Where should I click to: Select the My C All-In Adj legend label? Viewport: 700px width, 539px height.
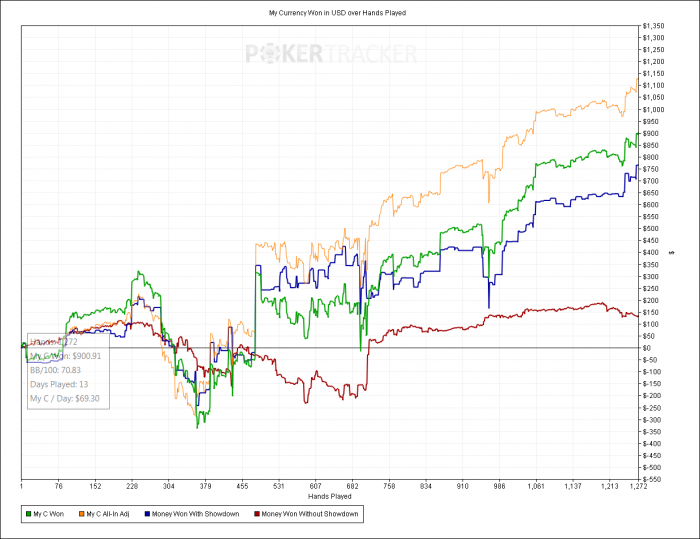pos(108,514)
